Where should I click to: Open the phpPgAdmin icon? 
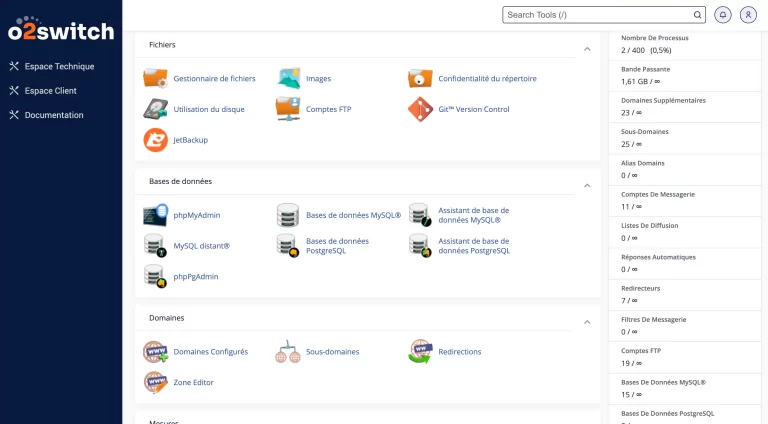155,277
